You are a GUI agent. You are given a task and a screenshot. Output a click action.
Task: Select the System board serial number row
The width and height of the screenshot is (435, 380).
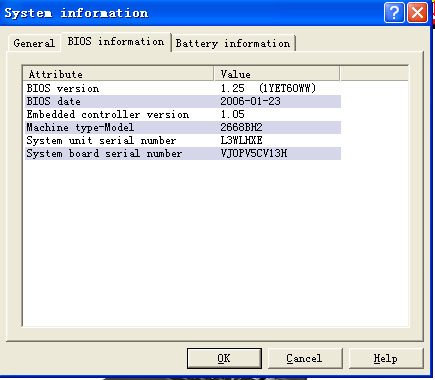click(183, 153)
